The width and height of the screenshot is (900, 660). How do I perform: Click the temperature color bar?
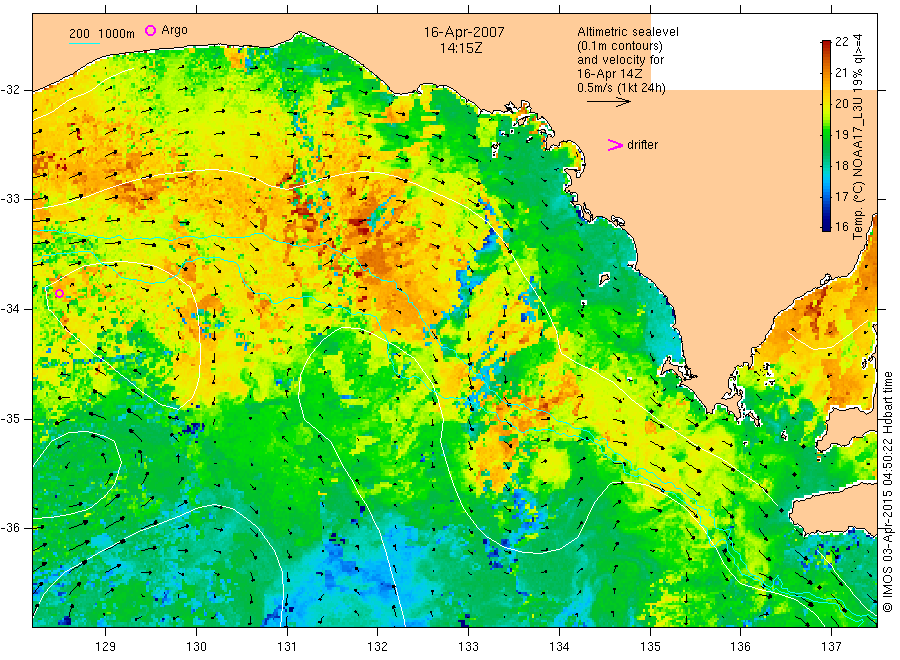click(826, 135)
